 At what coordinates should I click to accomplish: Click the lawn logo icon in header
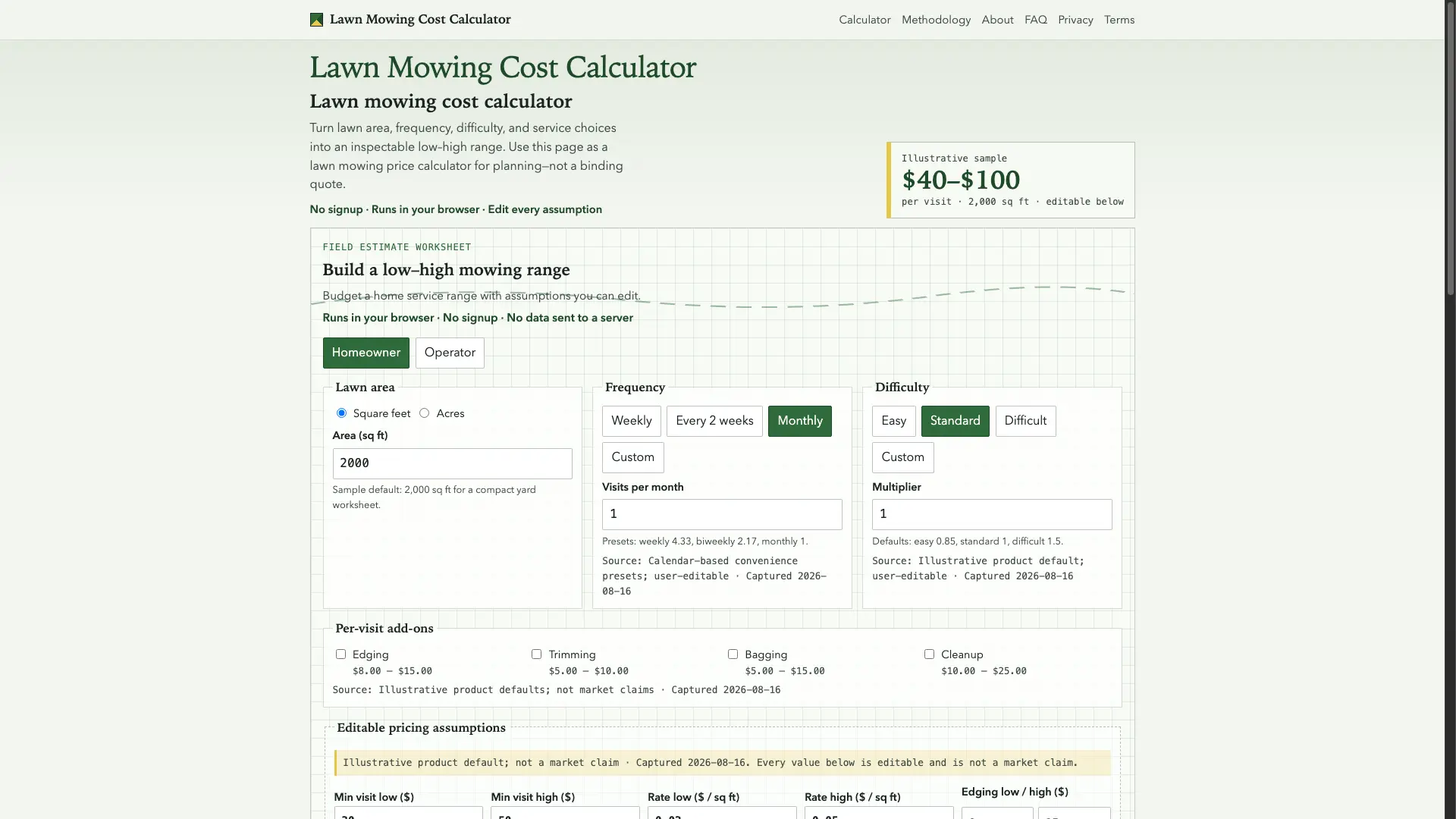tap(316, 20)
